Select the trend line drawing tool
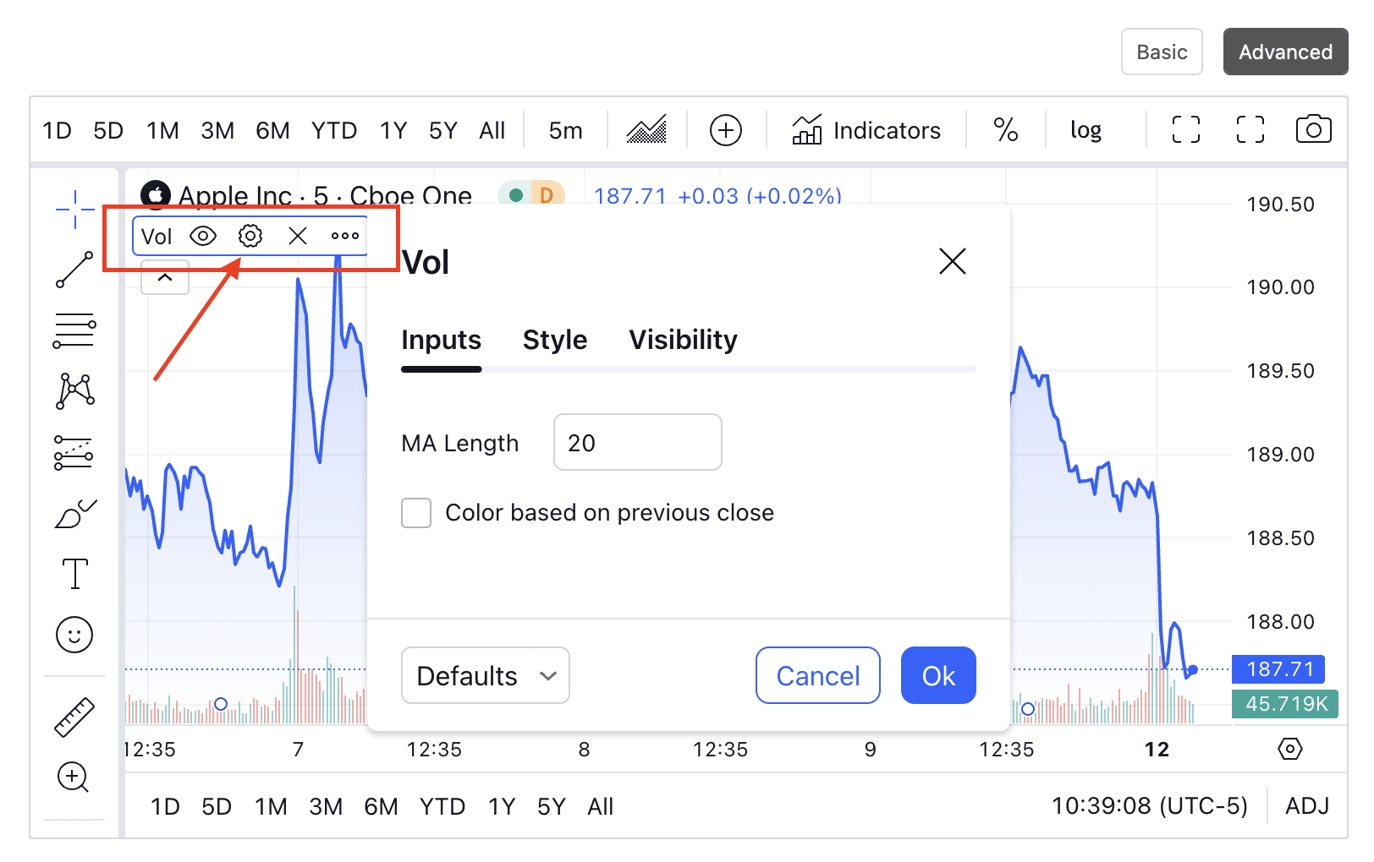This screenshot has width=1374, height=862. click(x=72, y=270)
